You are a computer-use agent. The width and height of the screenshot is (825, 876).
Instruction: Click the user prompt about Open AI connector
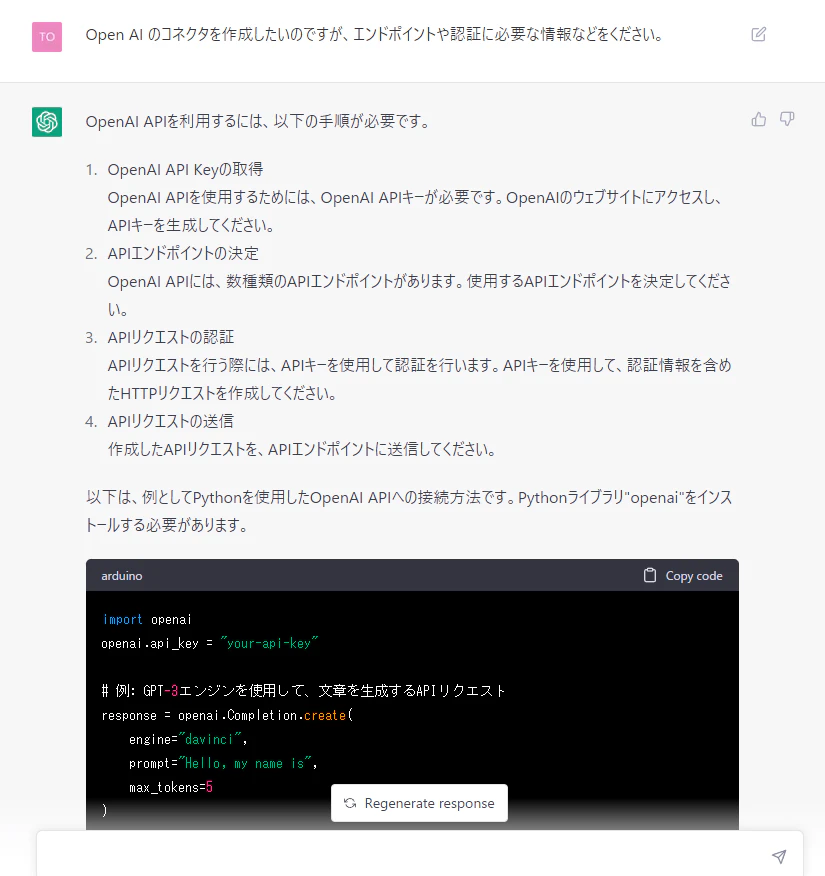point(374,35)
